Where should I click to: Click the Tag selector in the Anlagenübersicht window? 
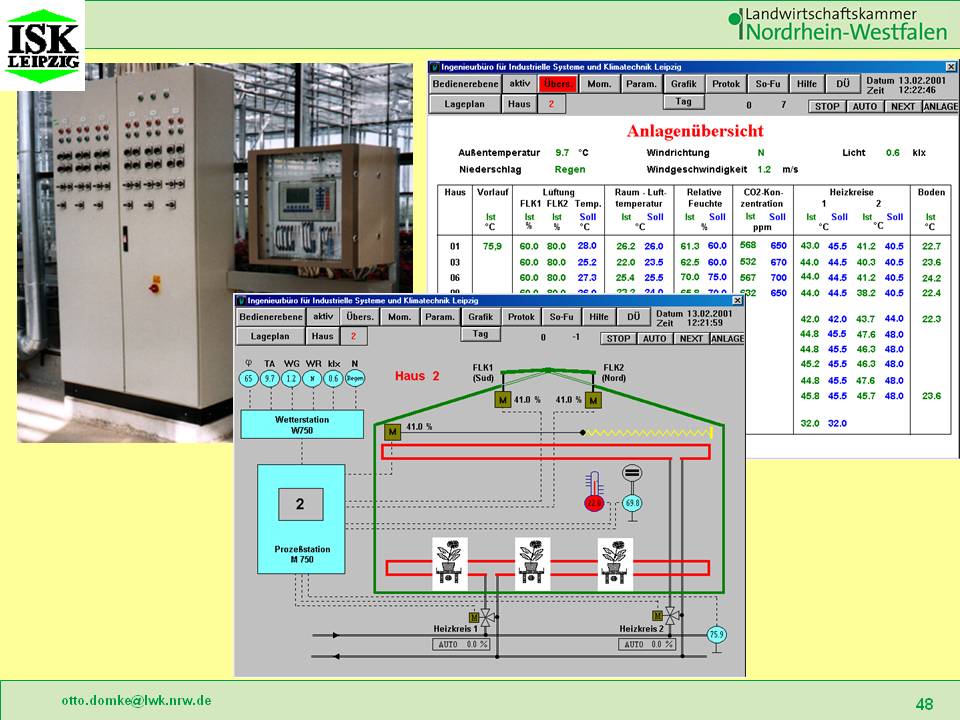683,102
